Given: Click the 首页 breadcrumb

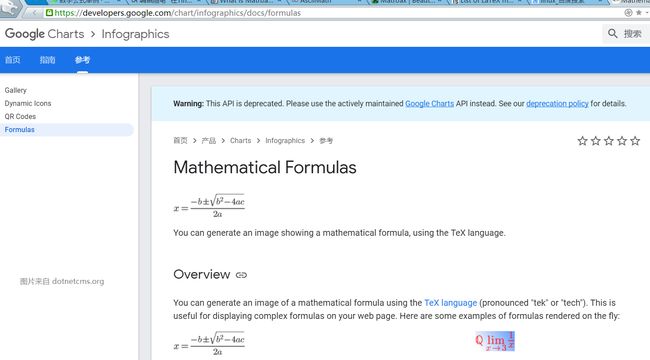Looking at the screenshot, I should point(180,141).
